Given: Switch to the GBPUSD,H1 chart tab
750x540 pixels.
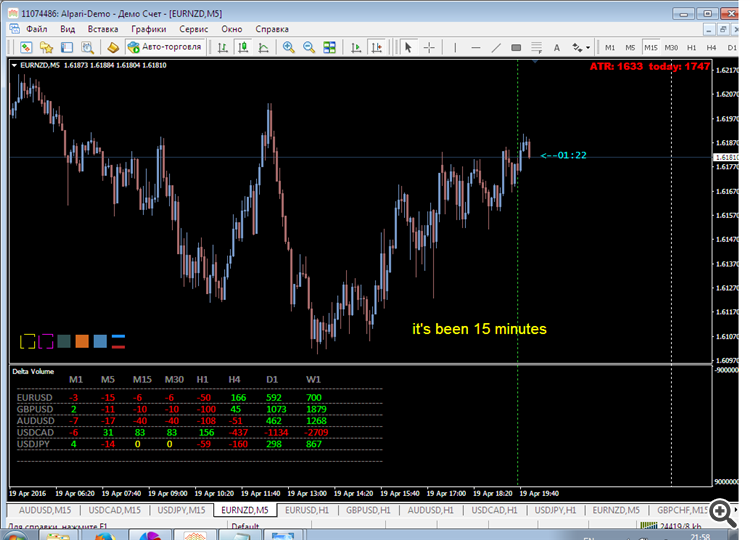Looking at the screenshot, I should pos(368,510).
